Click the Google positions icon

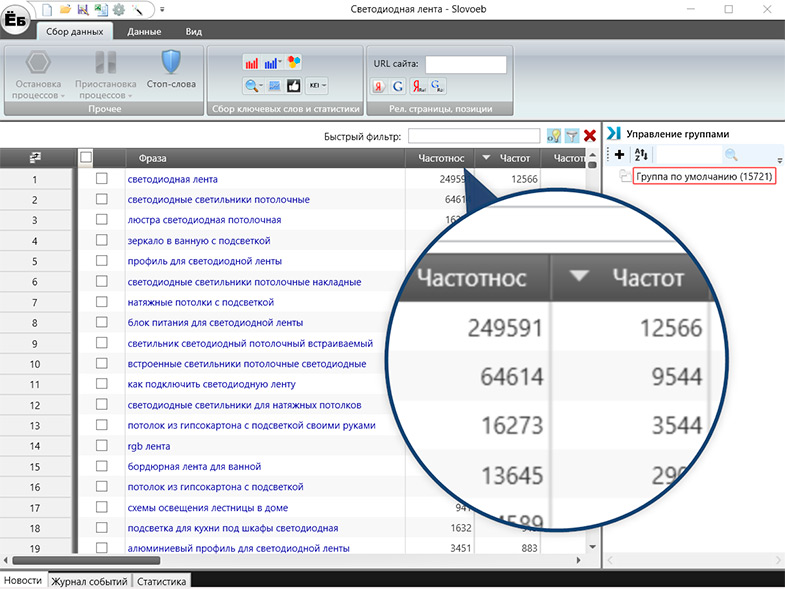click(437, 86)
